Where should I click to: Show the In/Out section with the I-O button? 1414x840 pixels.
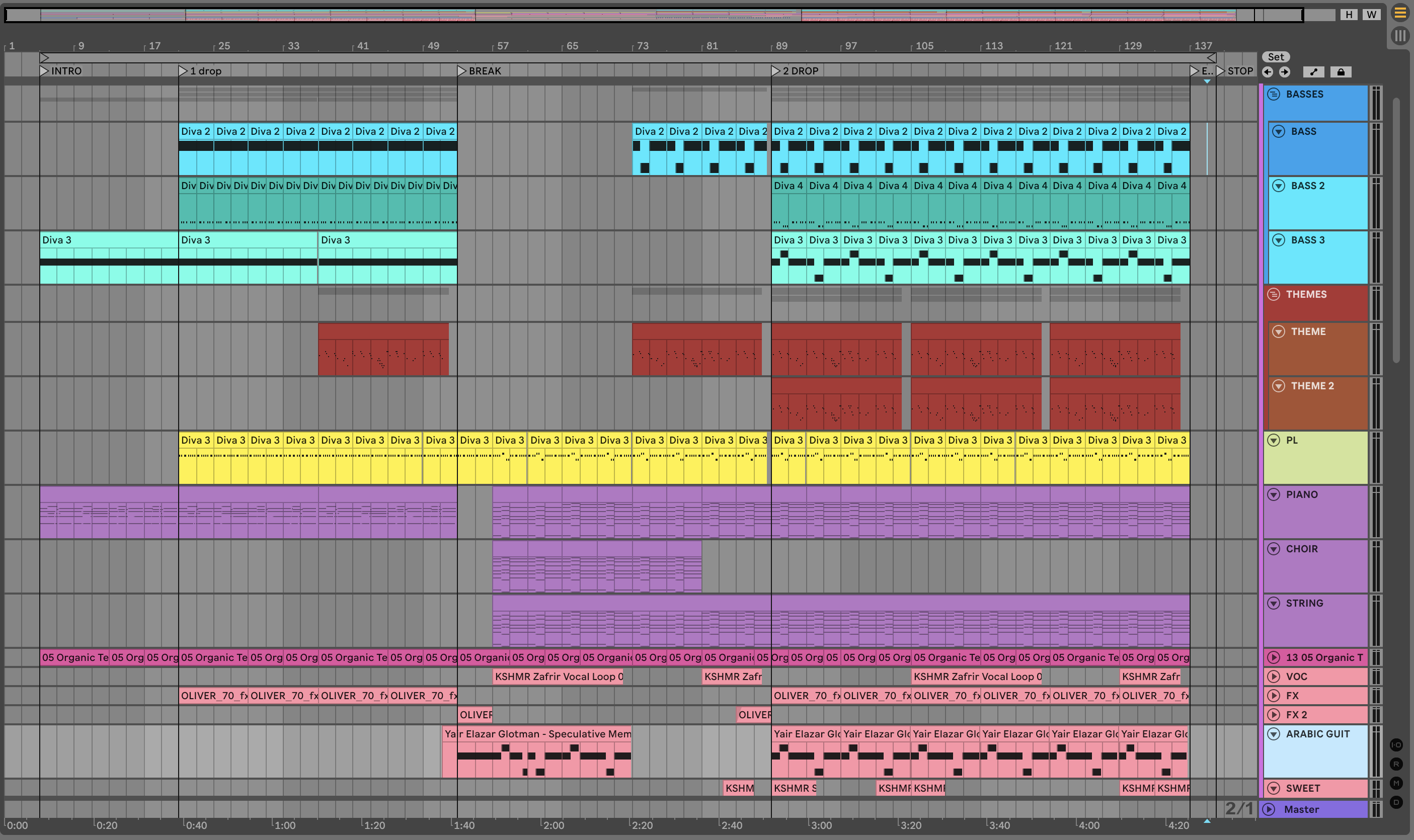point(1396,745)
